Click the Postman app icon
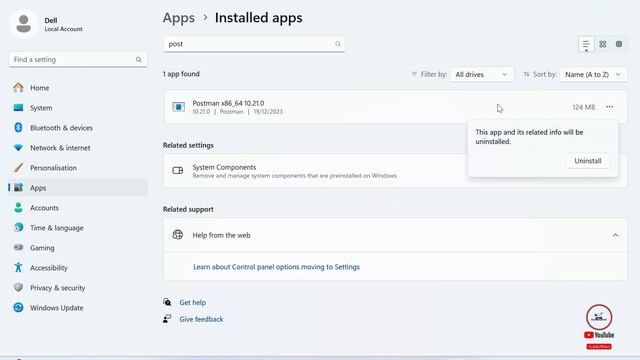The image size is (640, 360). pos(178,107)
